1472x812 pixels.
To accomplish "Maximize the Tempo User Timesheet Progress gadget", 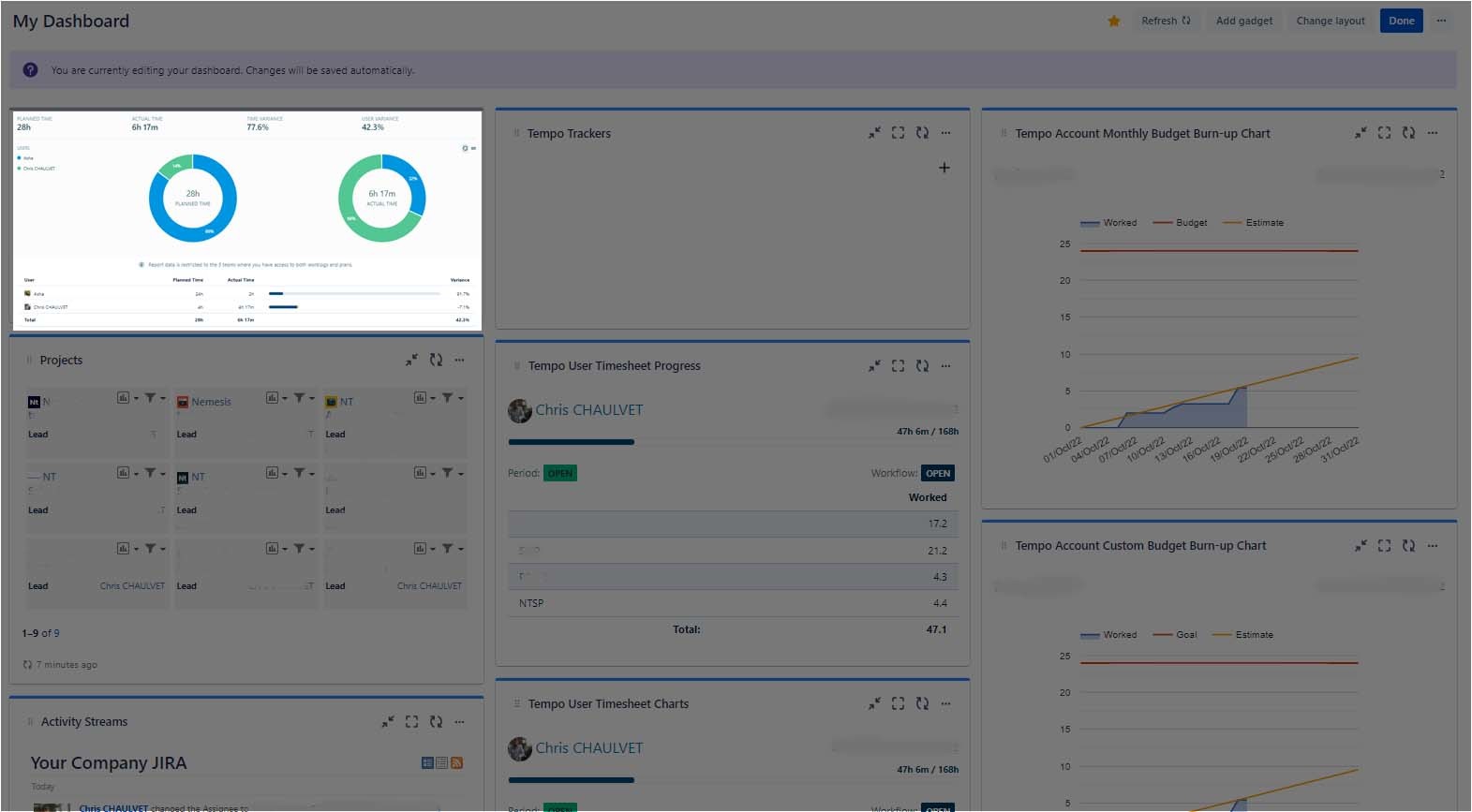I will [x=898, y=365].
